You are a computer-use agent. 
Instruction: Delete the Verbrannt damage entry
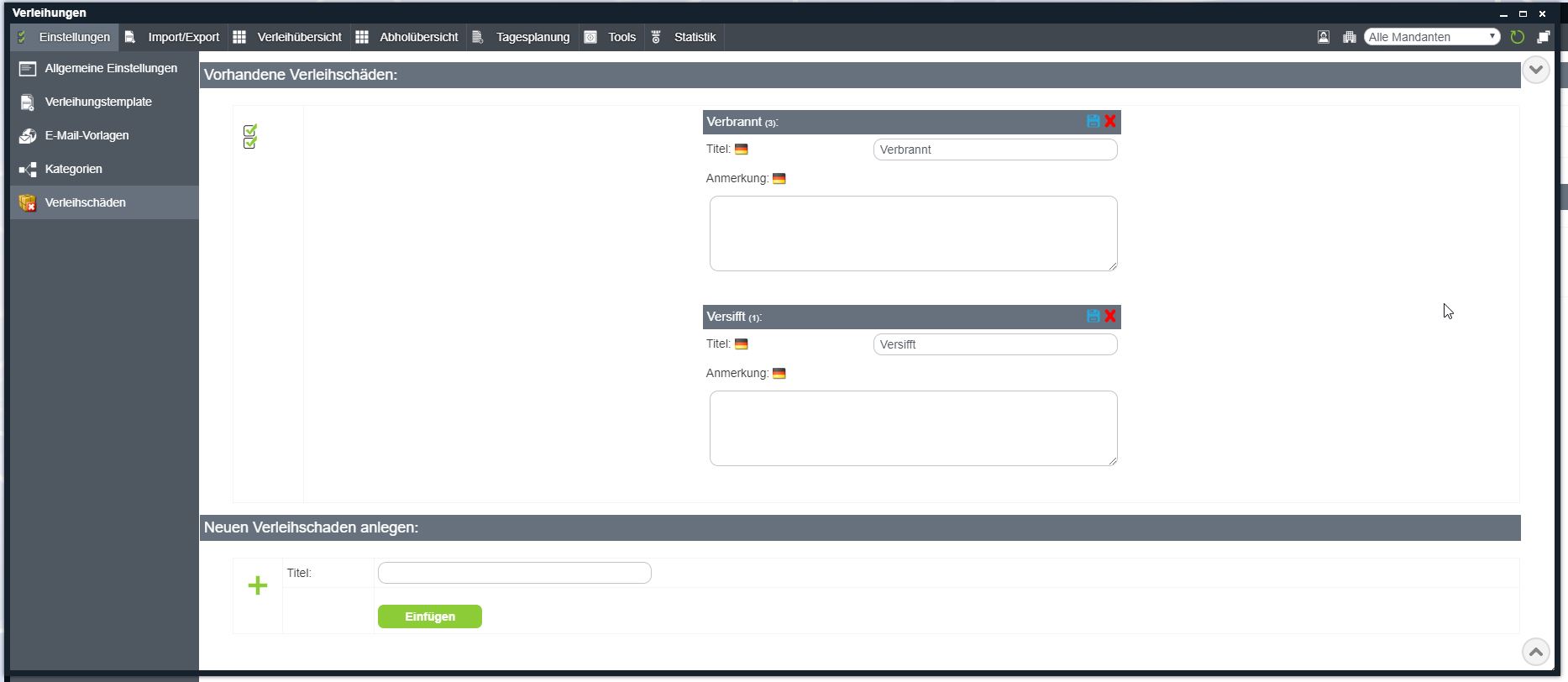point(1110,121)
